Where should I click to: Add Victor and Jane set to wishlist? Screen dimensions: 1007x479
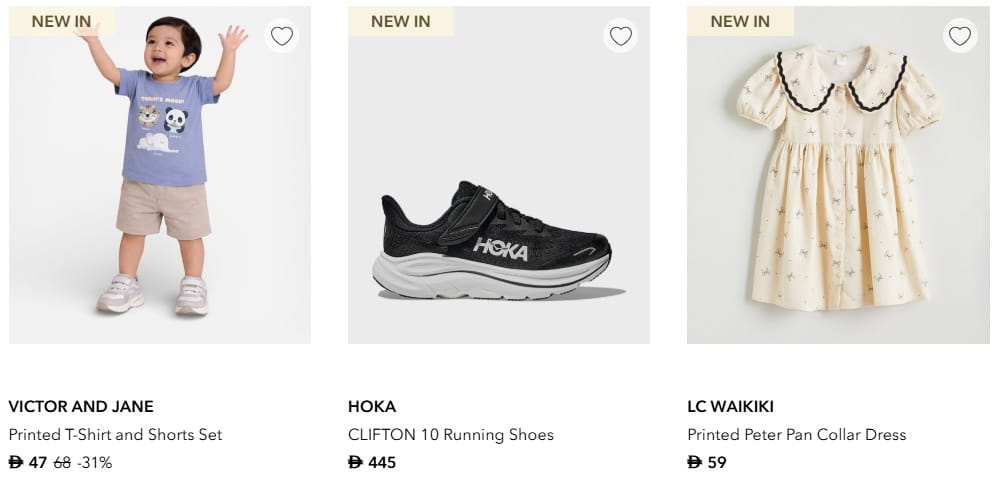point(282,36)
